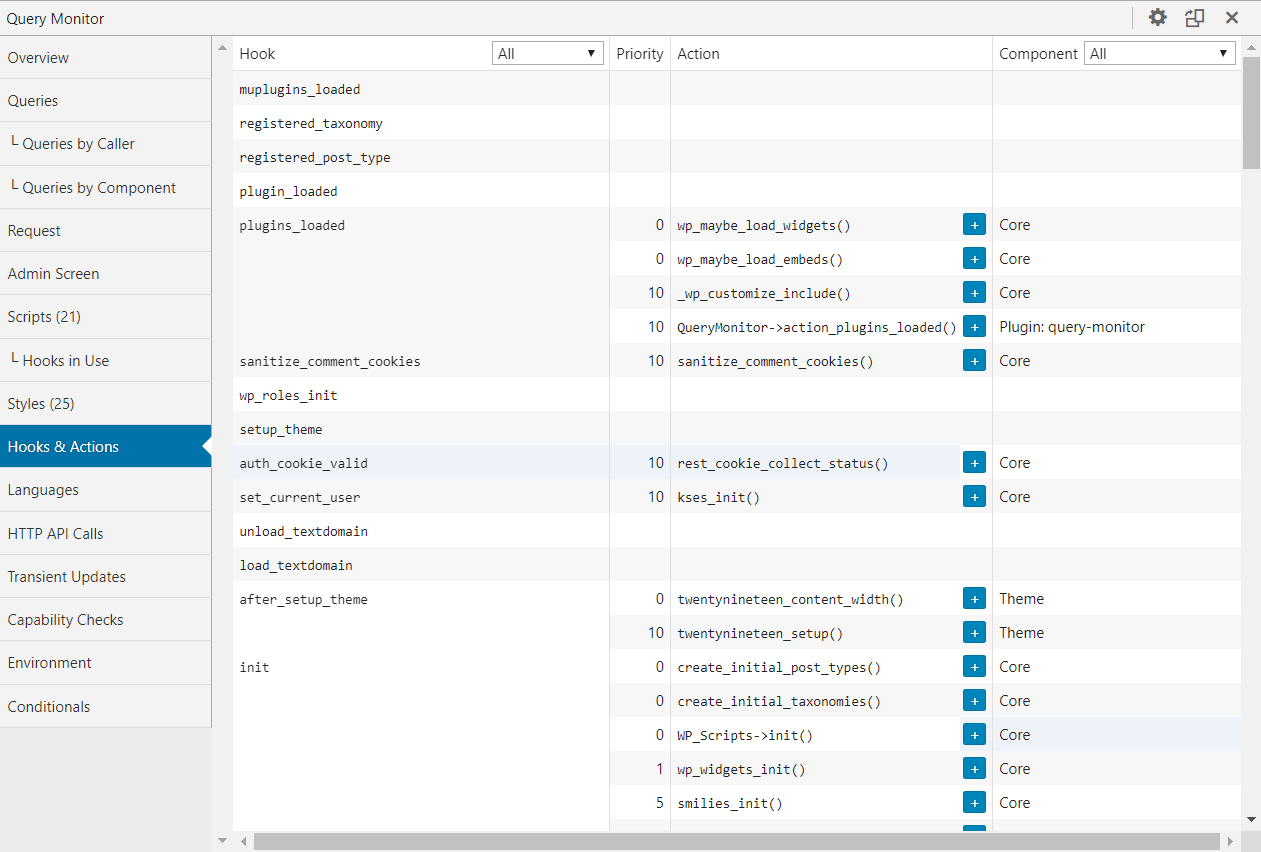Viewport: 1261px width, 852px height.
Task: Expand create_initial_post_types() row
Action: pos(974,667)
